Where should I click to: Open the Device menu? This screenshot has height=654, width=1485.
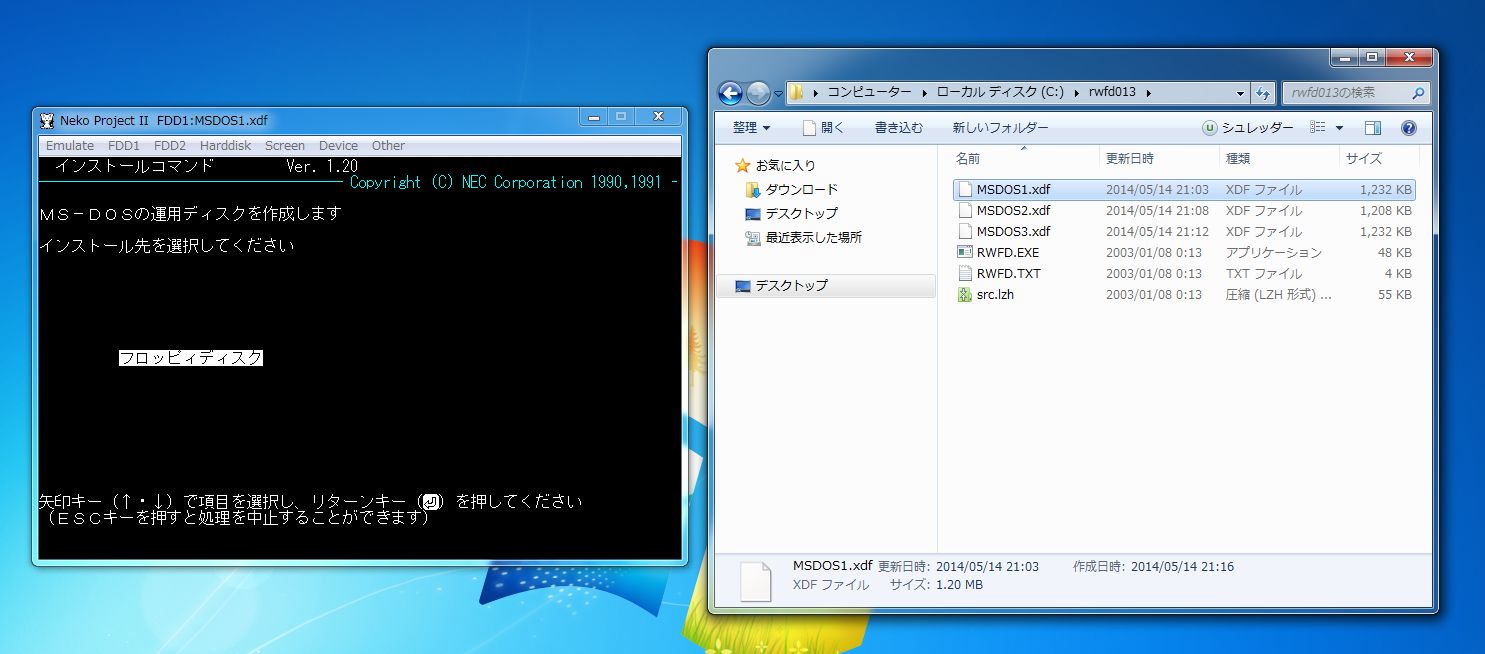338,145
